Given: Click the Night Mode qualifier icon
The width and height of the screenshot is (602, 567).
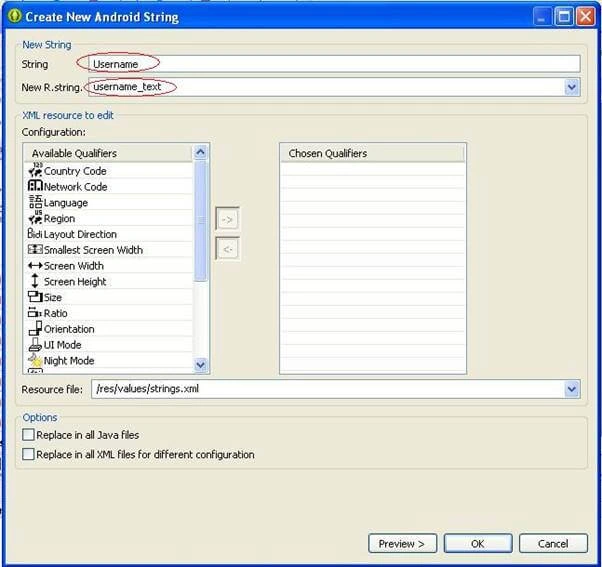Looking at the screenshot, I should tap(35, 360).
